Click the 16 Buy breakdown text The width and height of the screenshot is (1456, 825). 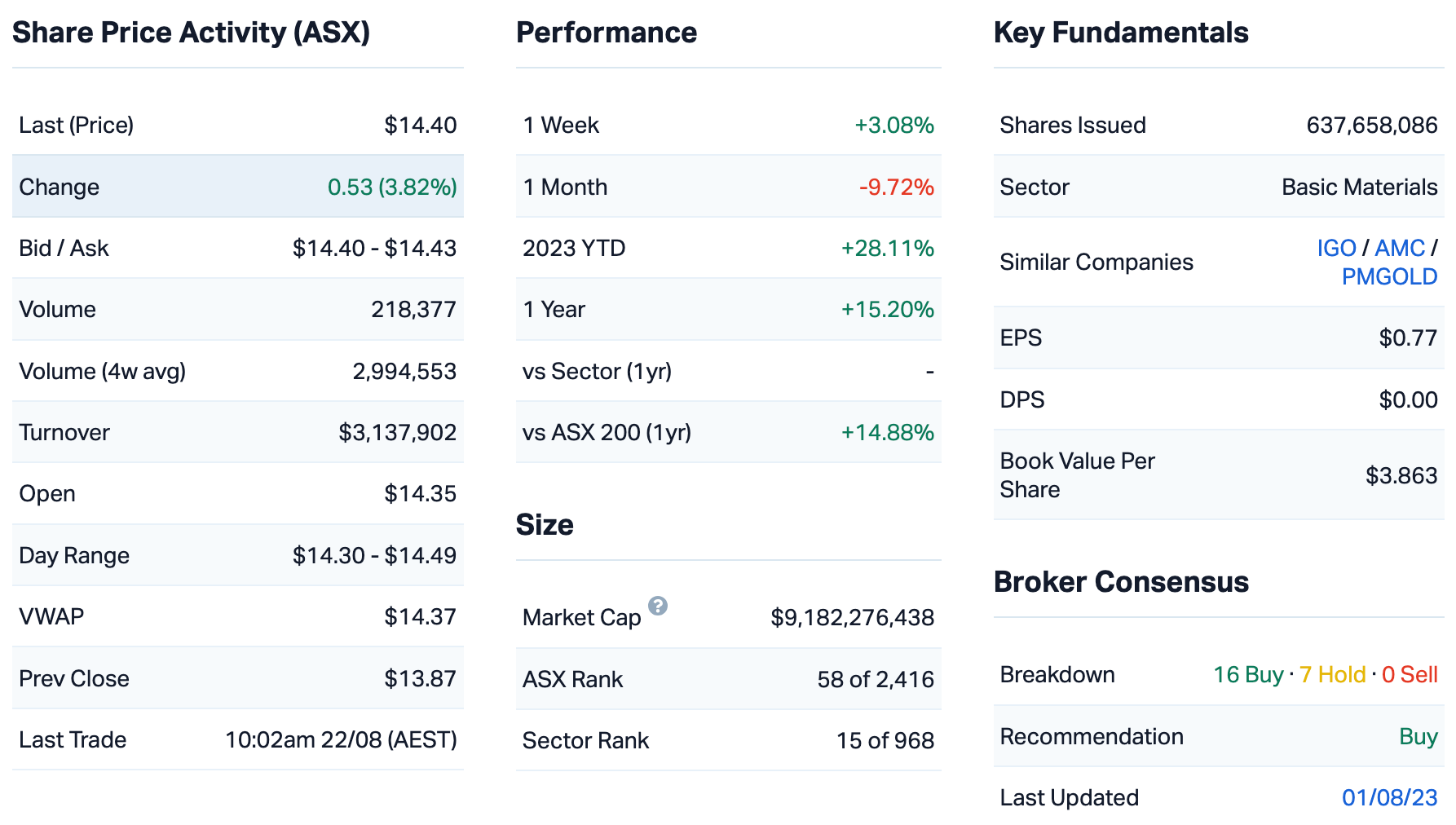(x=1248, y=674)
